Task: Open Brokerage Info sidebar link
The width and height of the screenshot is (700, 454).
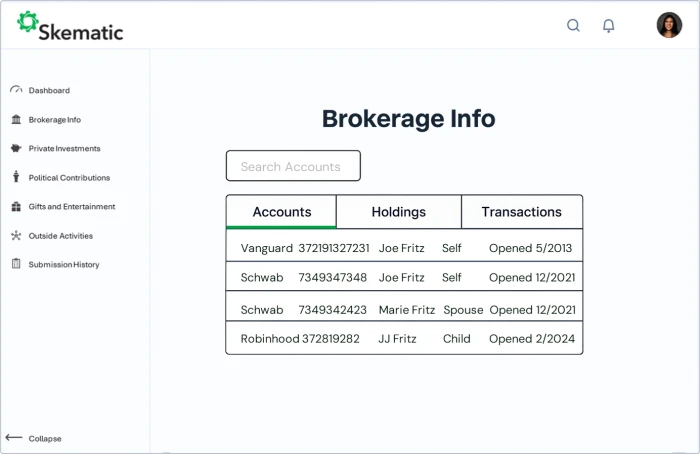Action: coord(54,120)
